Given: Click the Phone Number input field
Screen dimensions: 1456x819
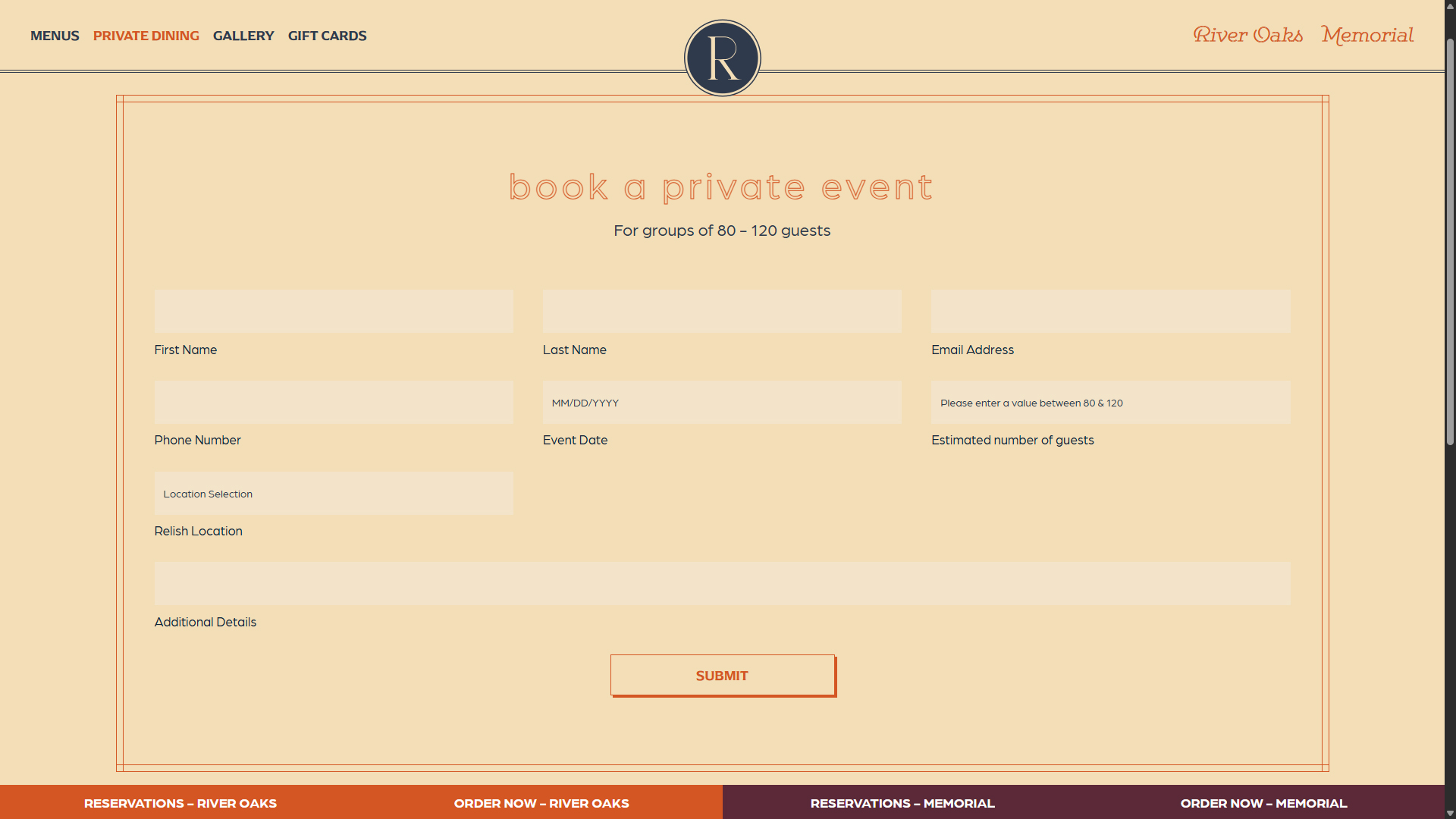Looking at the screenshot, I should click(x=334, y=402).
